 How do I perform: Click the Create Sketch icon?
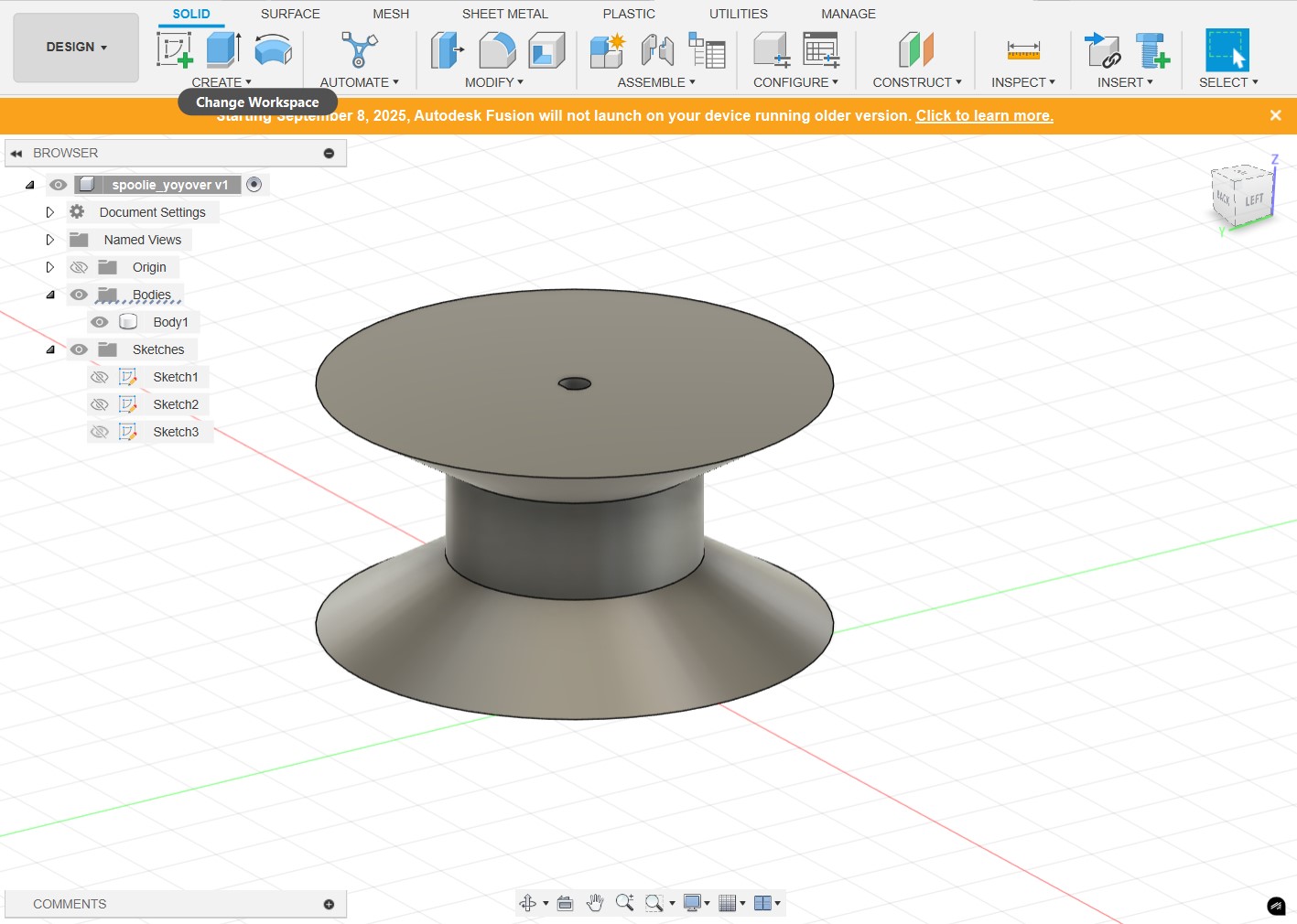click(x=174, y=49)
